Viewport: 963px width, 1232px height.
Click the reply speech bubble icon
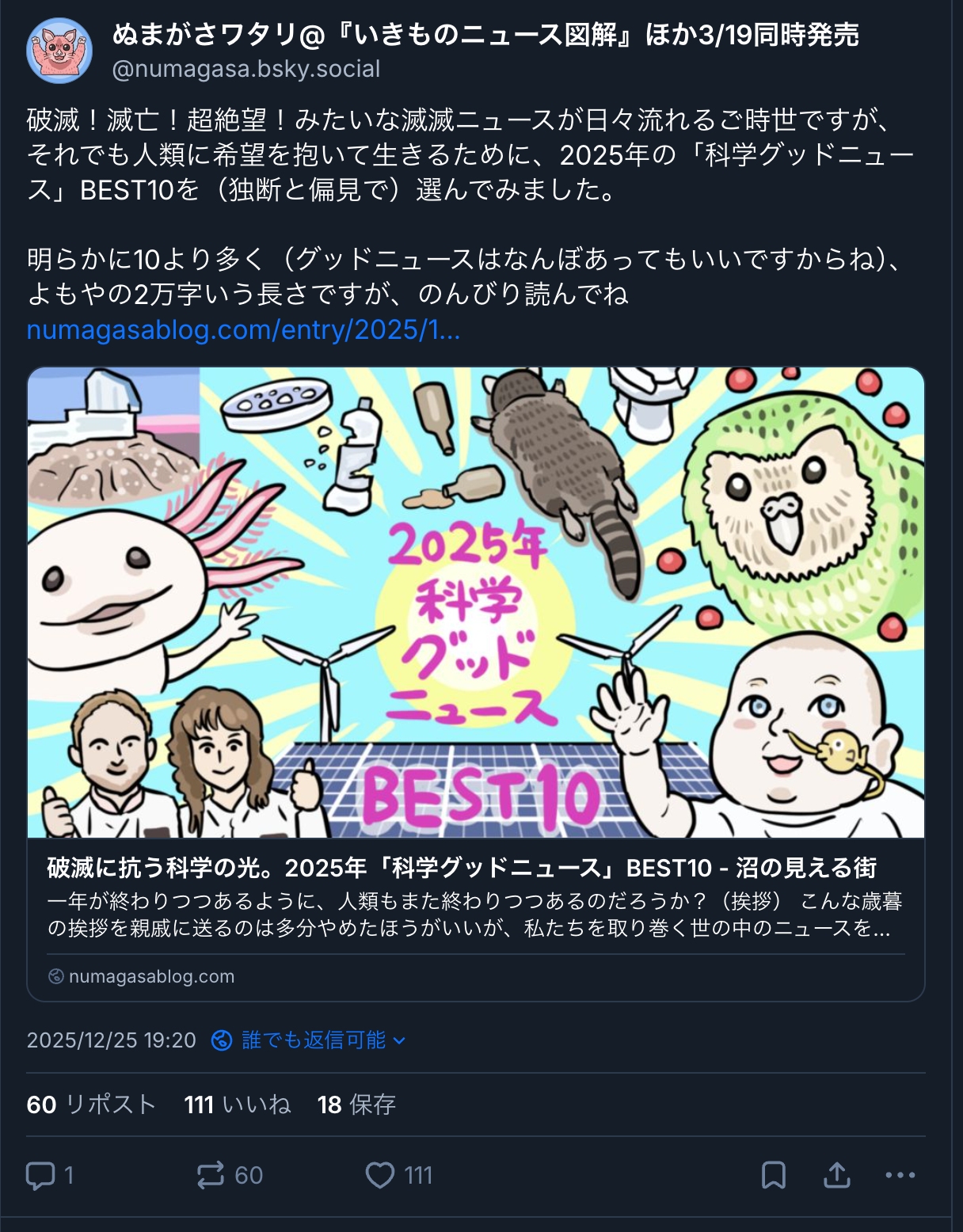[x=40, y=1175]
